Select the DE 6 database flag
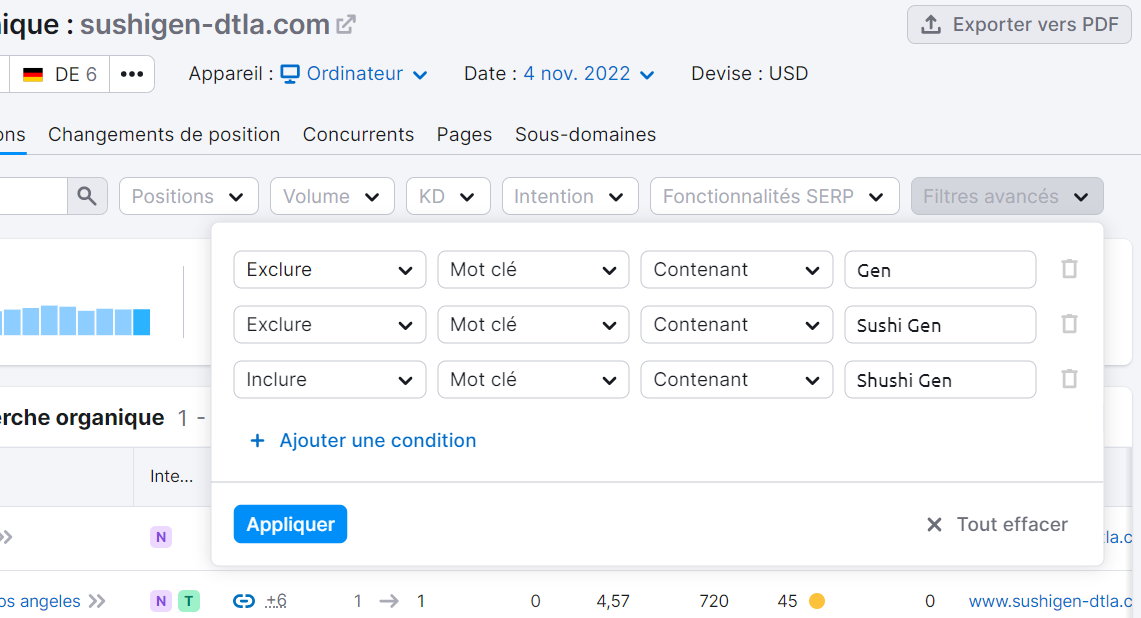Screen dimensions: 1141x618 [x=60, y=74]
